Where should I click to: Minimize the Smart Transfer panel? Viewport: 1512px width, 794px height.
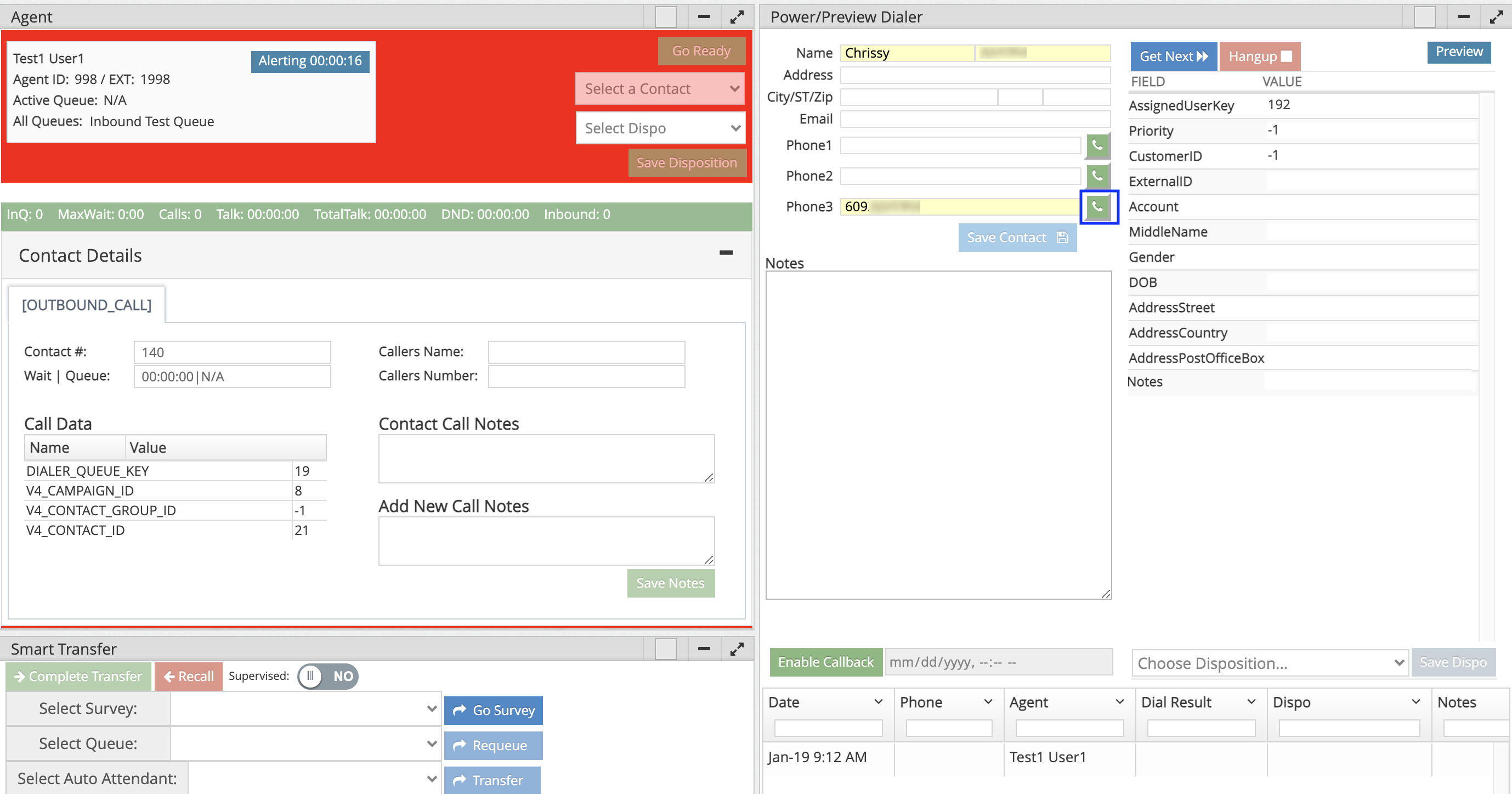point(704,649)
